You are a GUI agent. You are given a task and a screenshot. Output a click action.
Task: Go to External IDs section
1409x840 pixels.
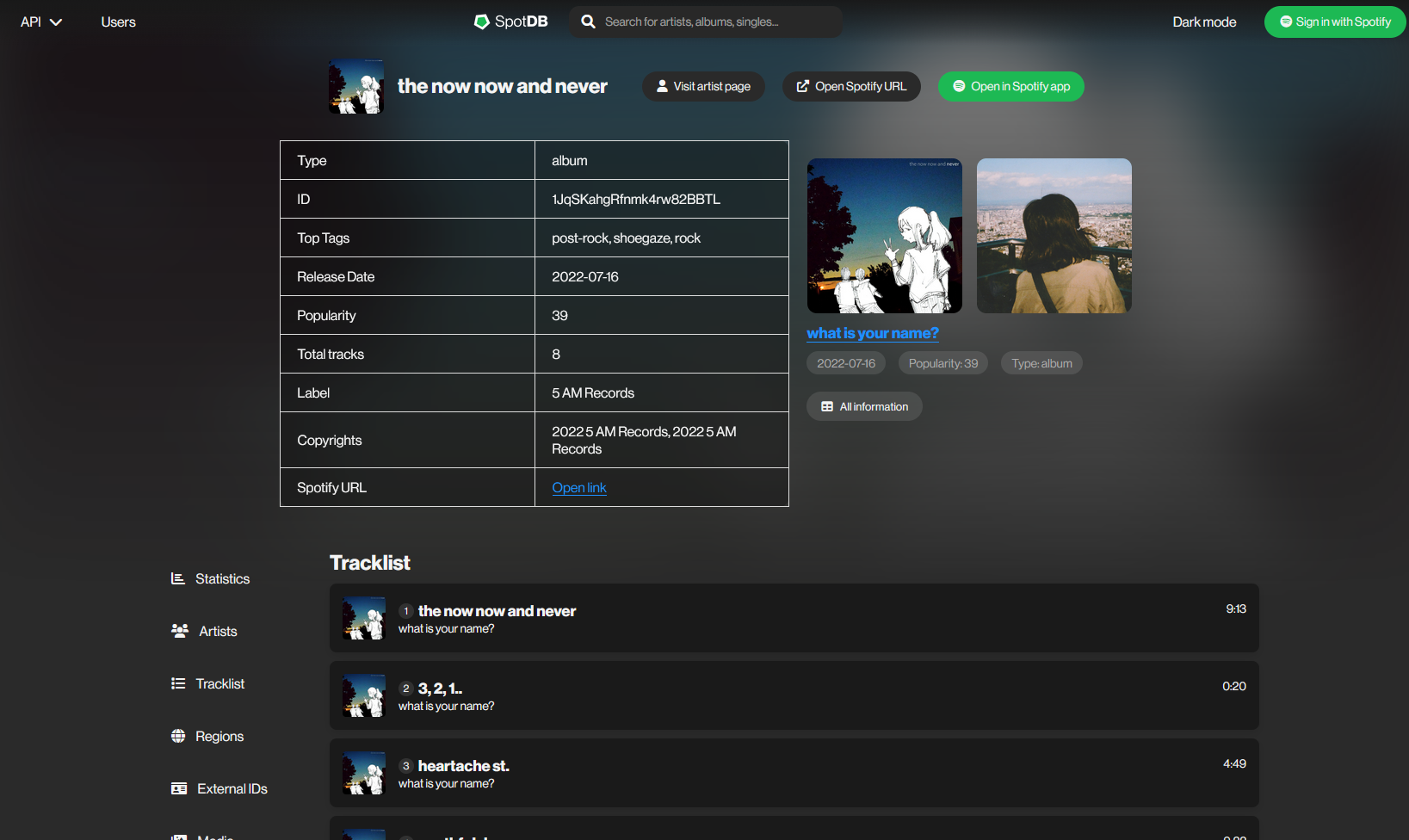pyautogui.click(x=219, y=788)
